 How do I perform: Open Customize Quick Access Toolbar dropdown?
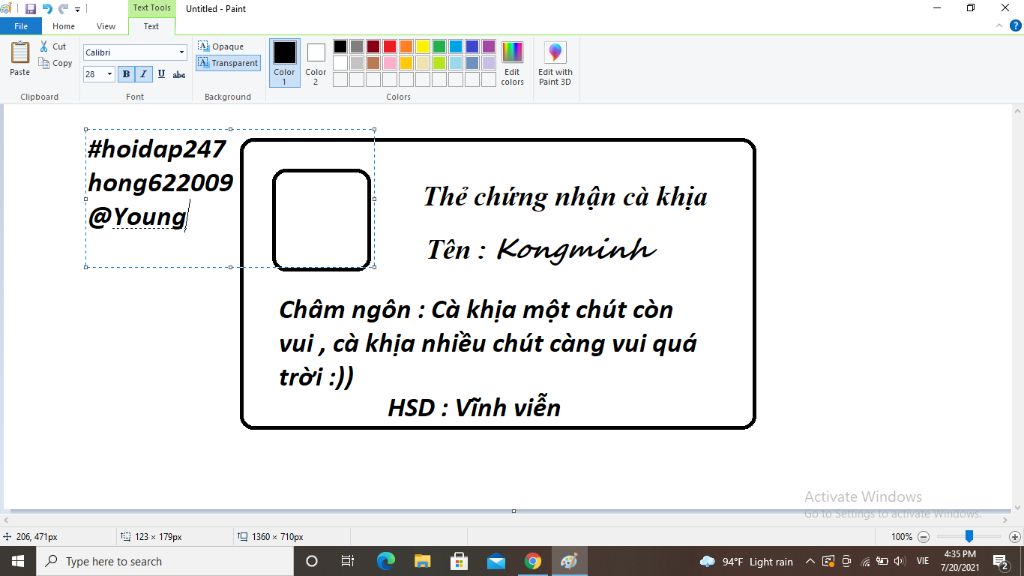[78, 9]
